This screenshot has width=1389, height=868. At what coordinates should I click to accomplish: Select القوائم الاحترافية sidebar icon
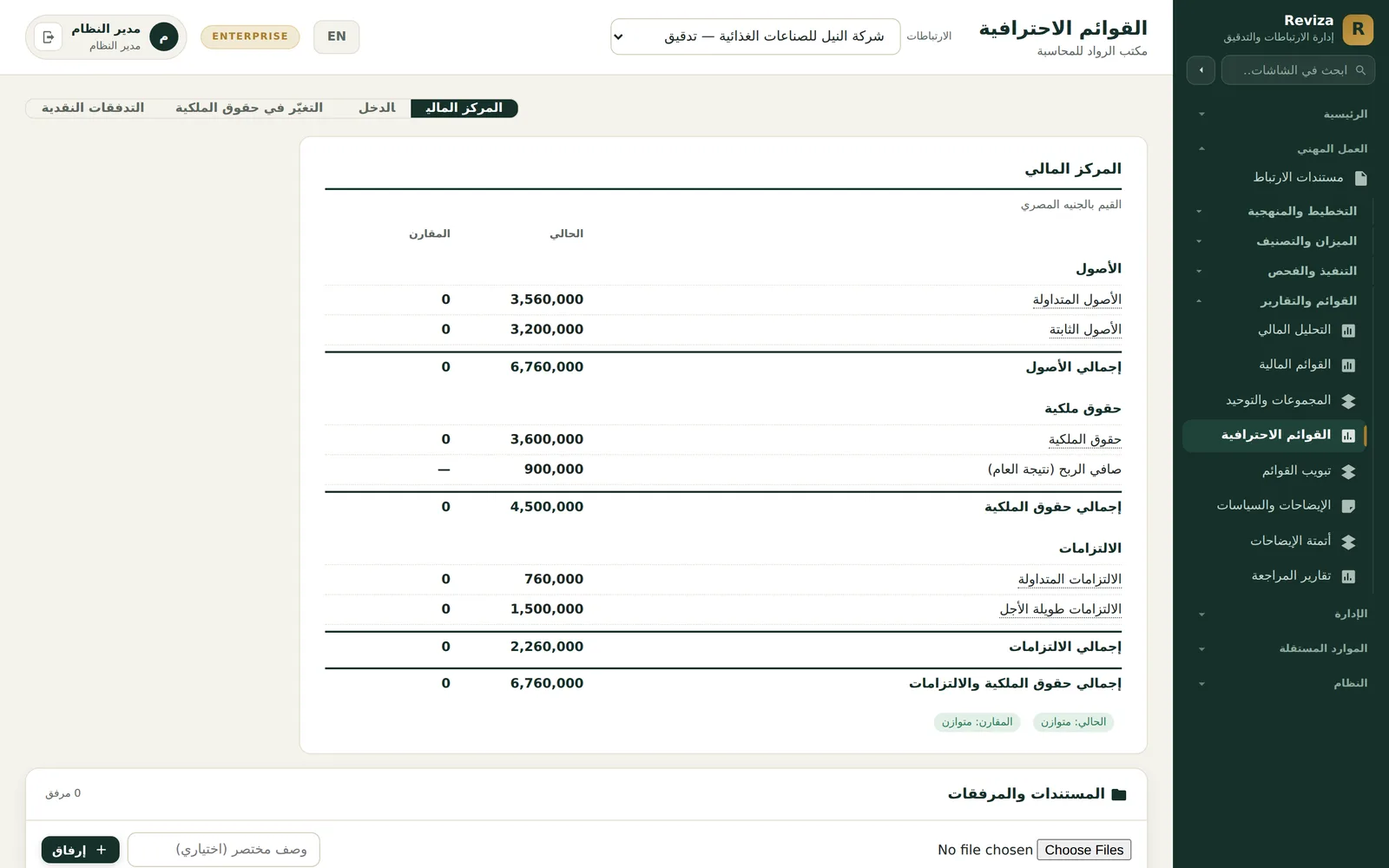point(1348,436)
